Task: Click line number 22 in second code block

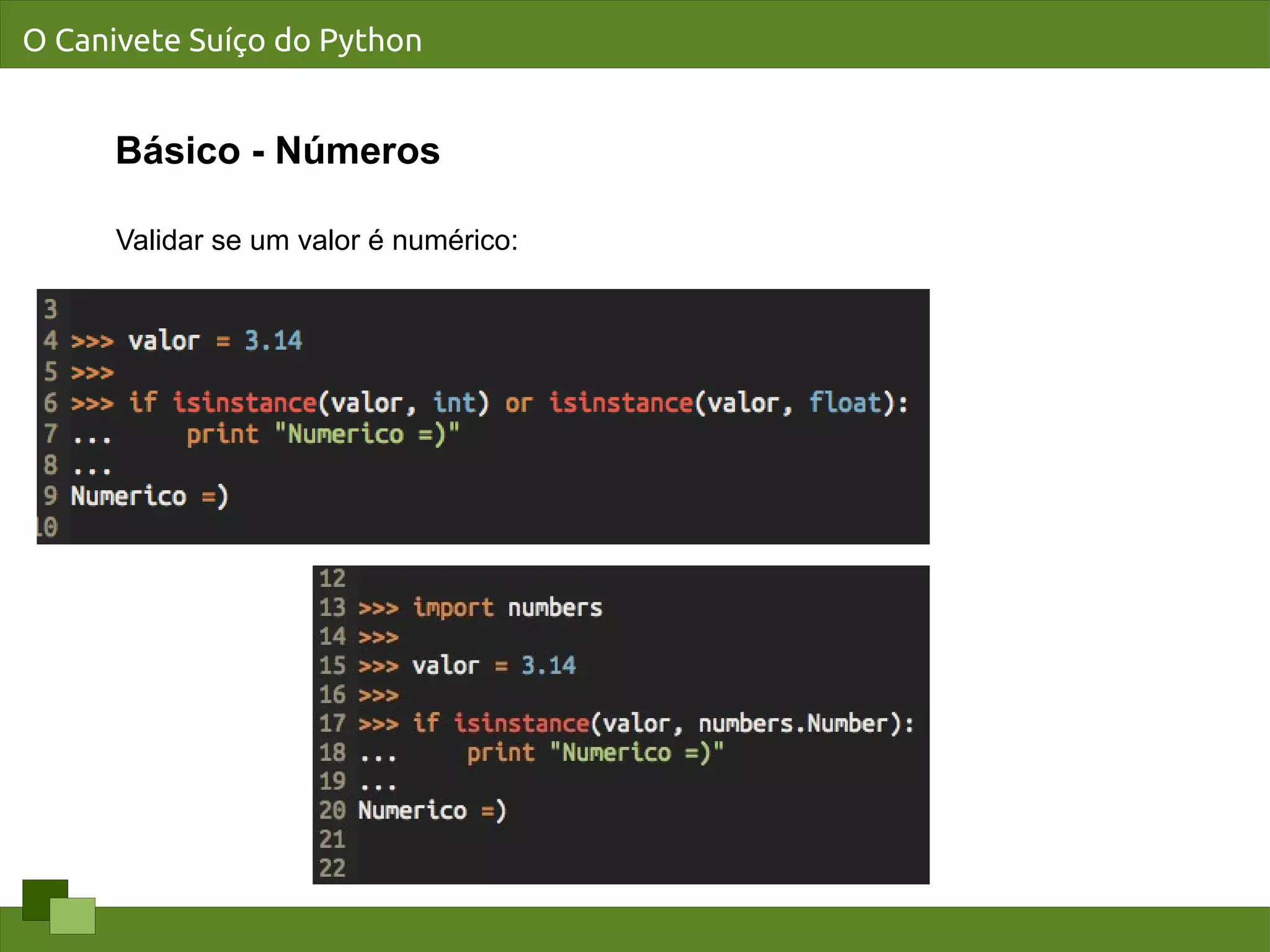Action: click(332, 868)
